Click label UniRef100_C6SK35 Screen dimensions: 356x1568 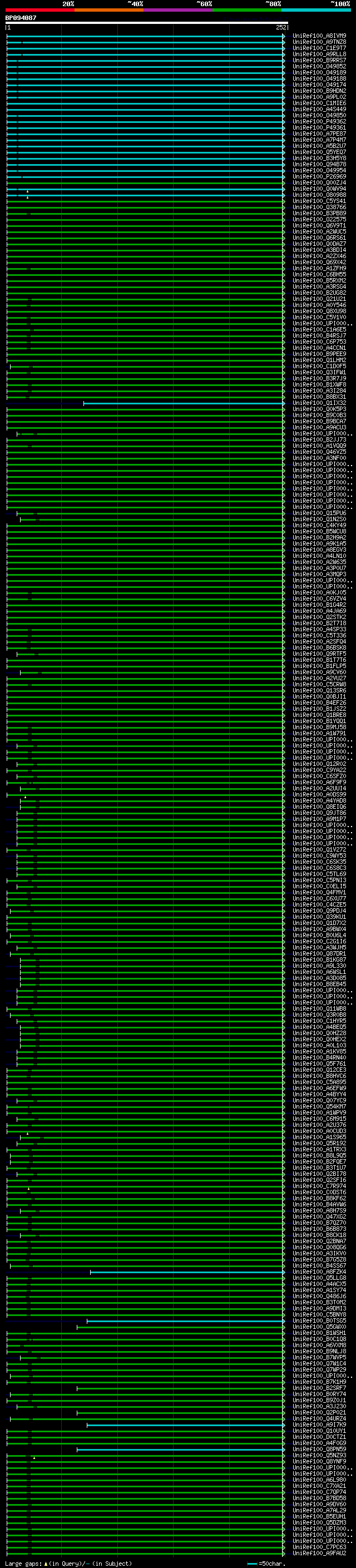(x=319, y=862)
